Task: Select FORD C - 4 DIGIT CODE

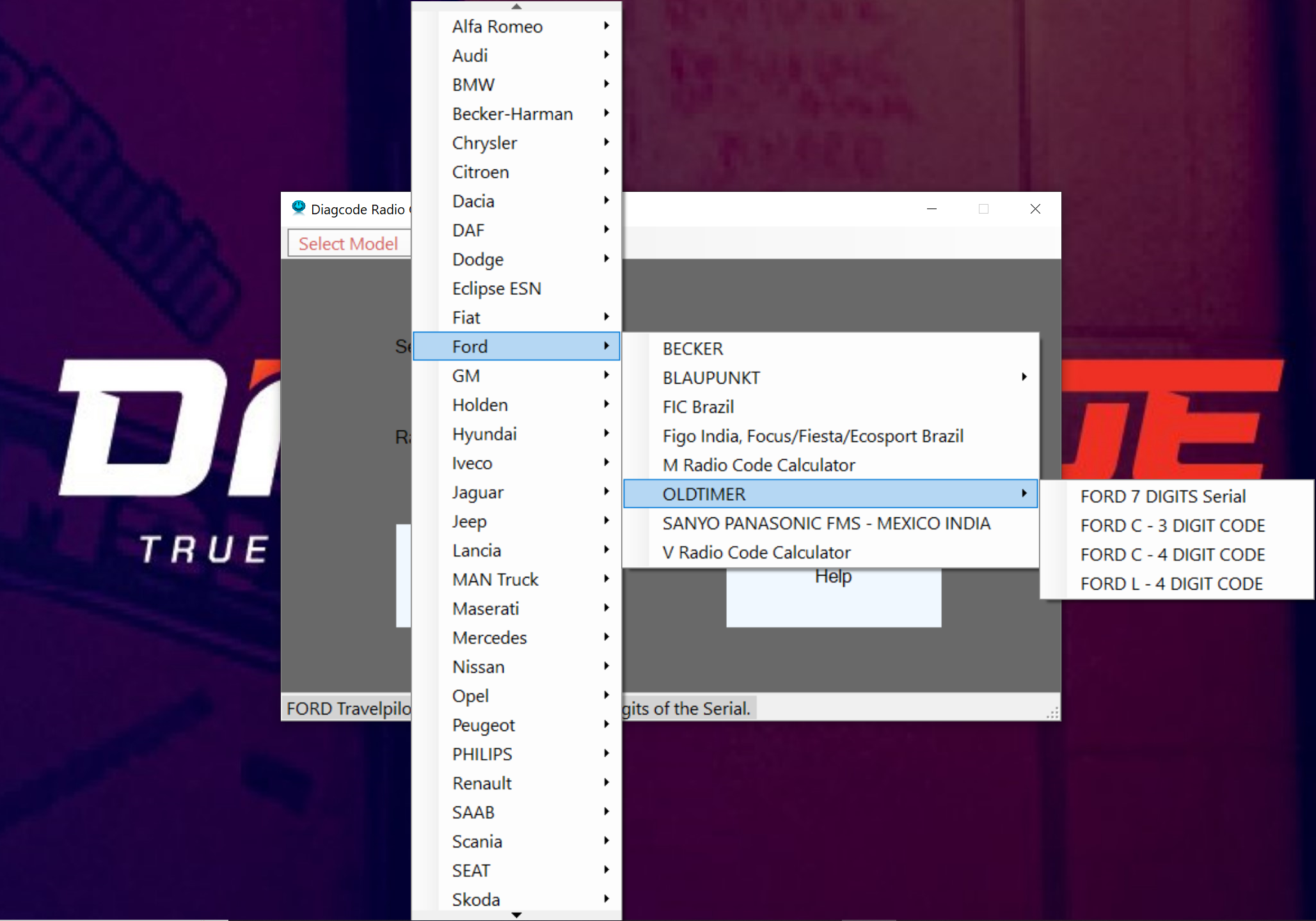Action: click(1177, 555)
